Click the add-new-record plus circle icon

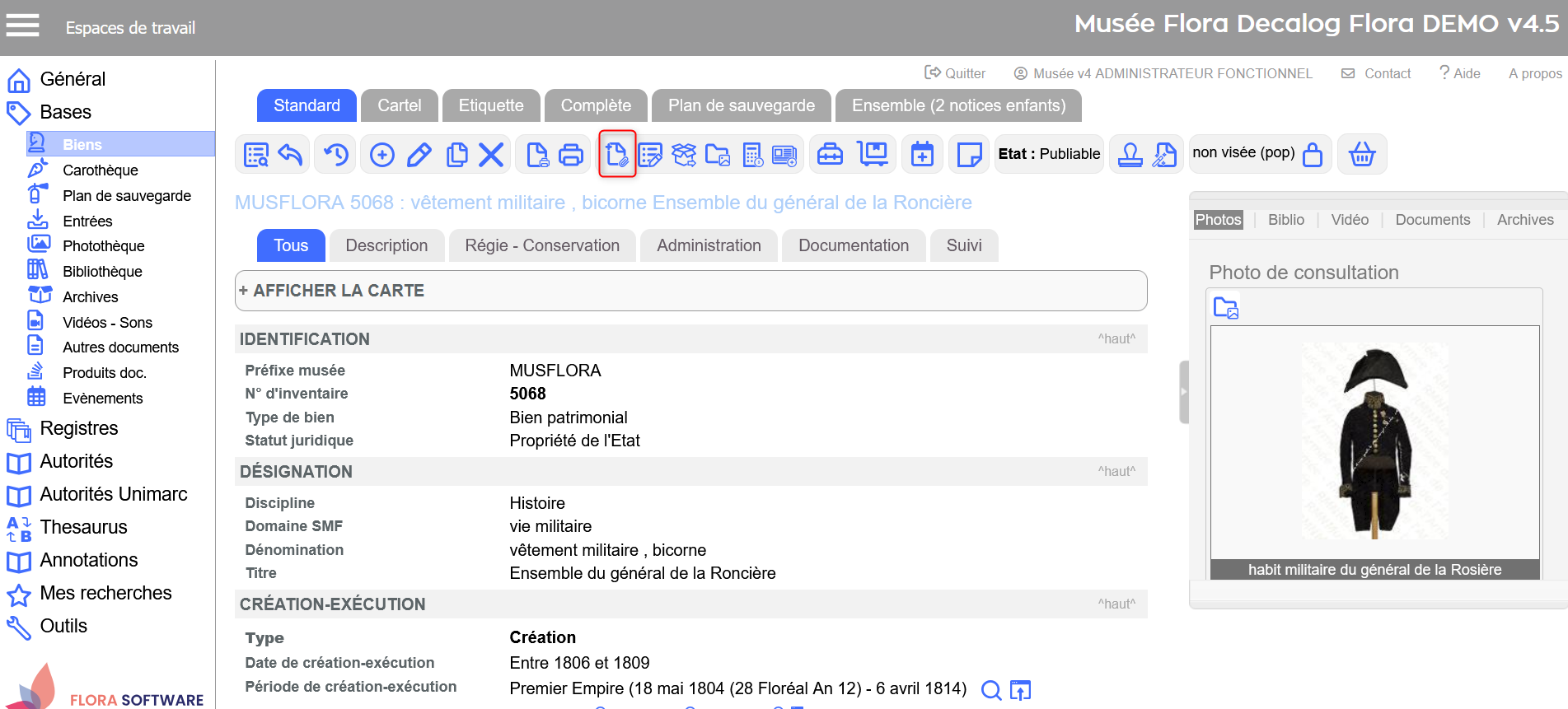[x=382, y=155]
